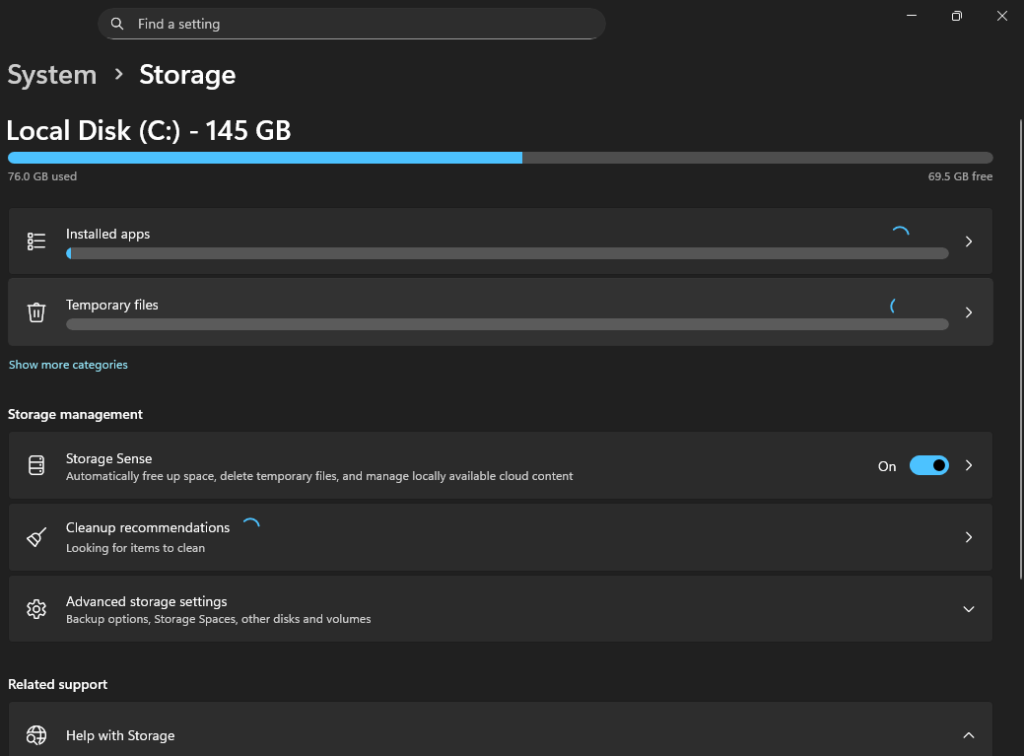The width and height of the screenshot is (1024, 756).
Task: Click the Show more categories link
Action: [68, 364]
